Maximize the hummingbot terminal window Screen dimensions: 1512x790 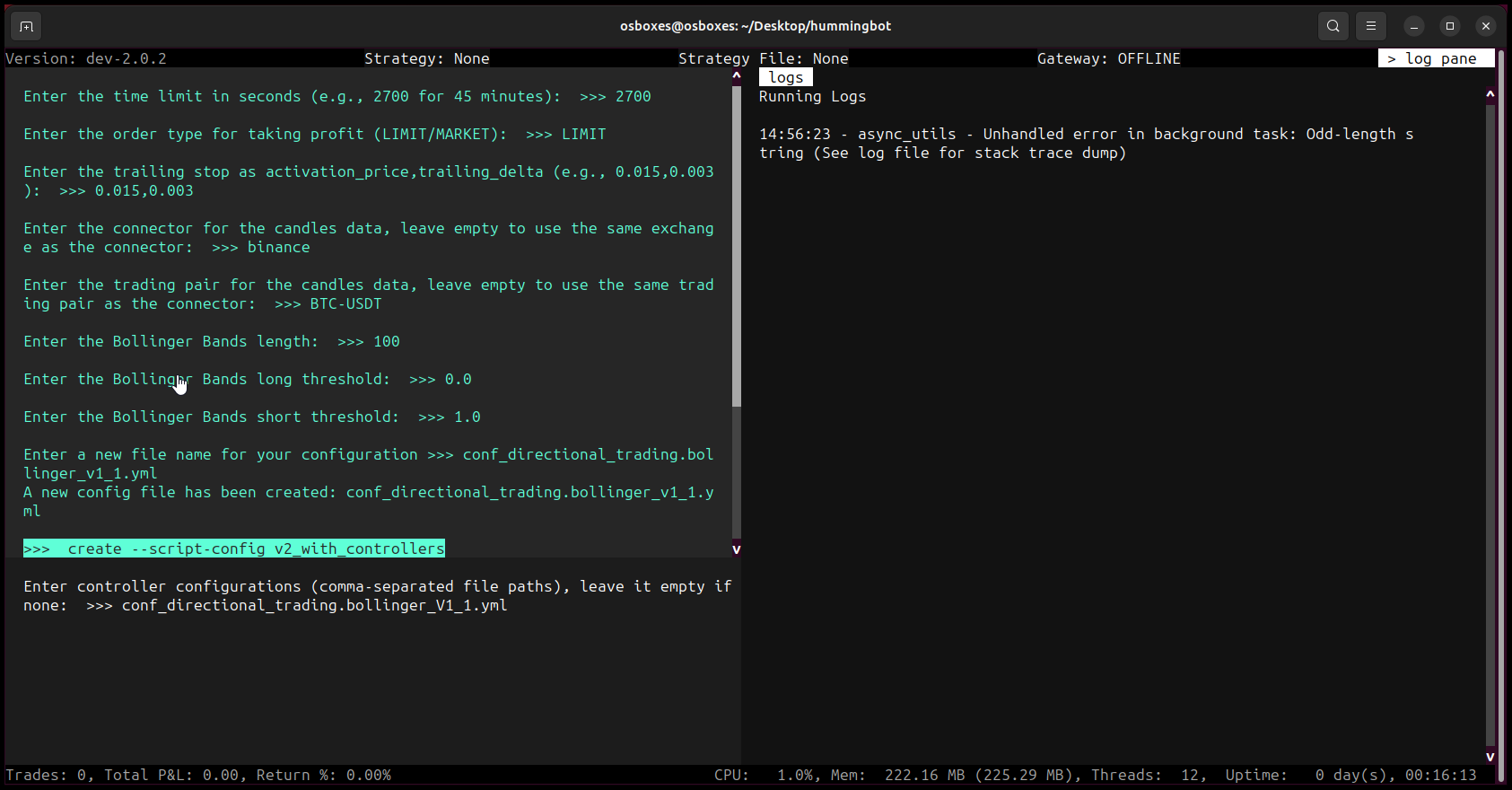point(1450,26)
